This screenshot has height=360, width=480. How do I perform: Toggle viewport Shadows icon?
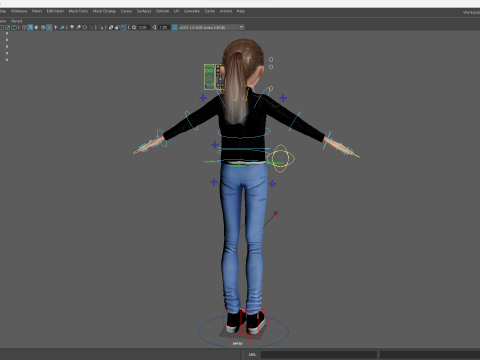click(62, 27)
